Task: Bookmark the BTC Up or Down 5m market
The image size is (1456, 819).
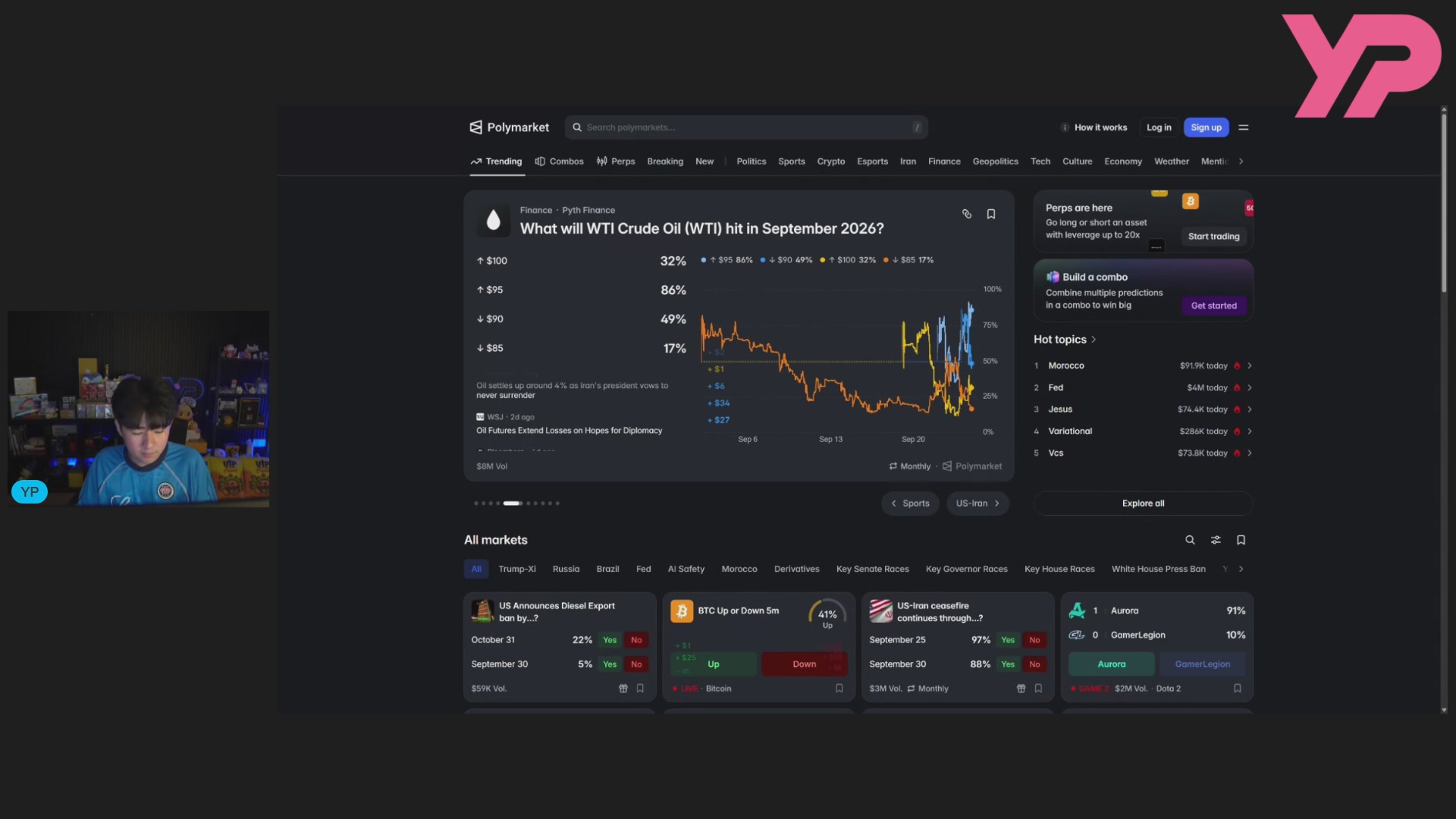Action: pyautogui.click(x=839, y=689)
